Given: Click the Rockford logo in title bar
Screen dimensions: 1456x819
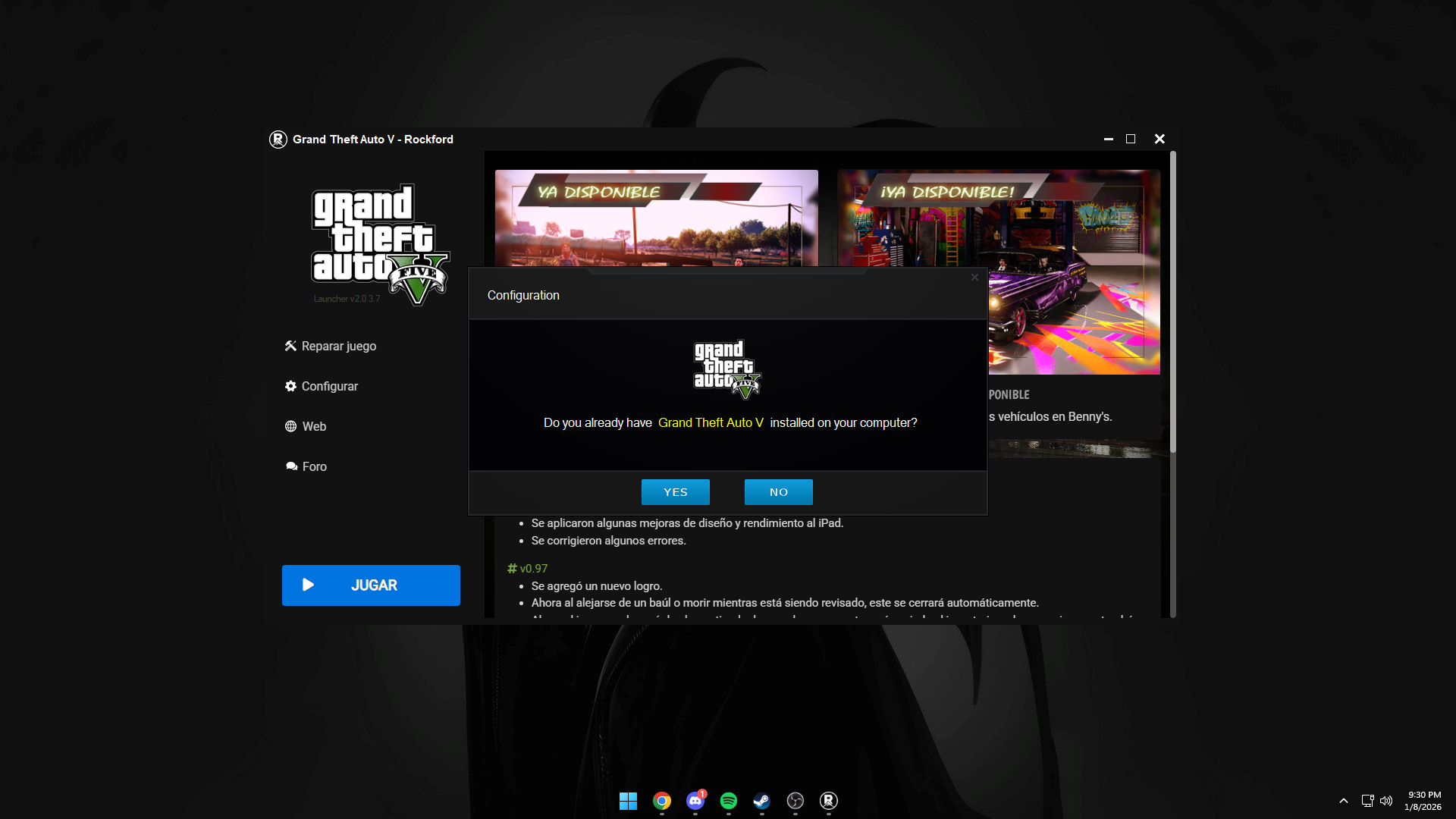Looking at the screenshot, I should 278,140.
